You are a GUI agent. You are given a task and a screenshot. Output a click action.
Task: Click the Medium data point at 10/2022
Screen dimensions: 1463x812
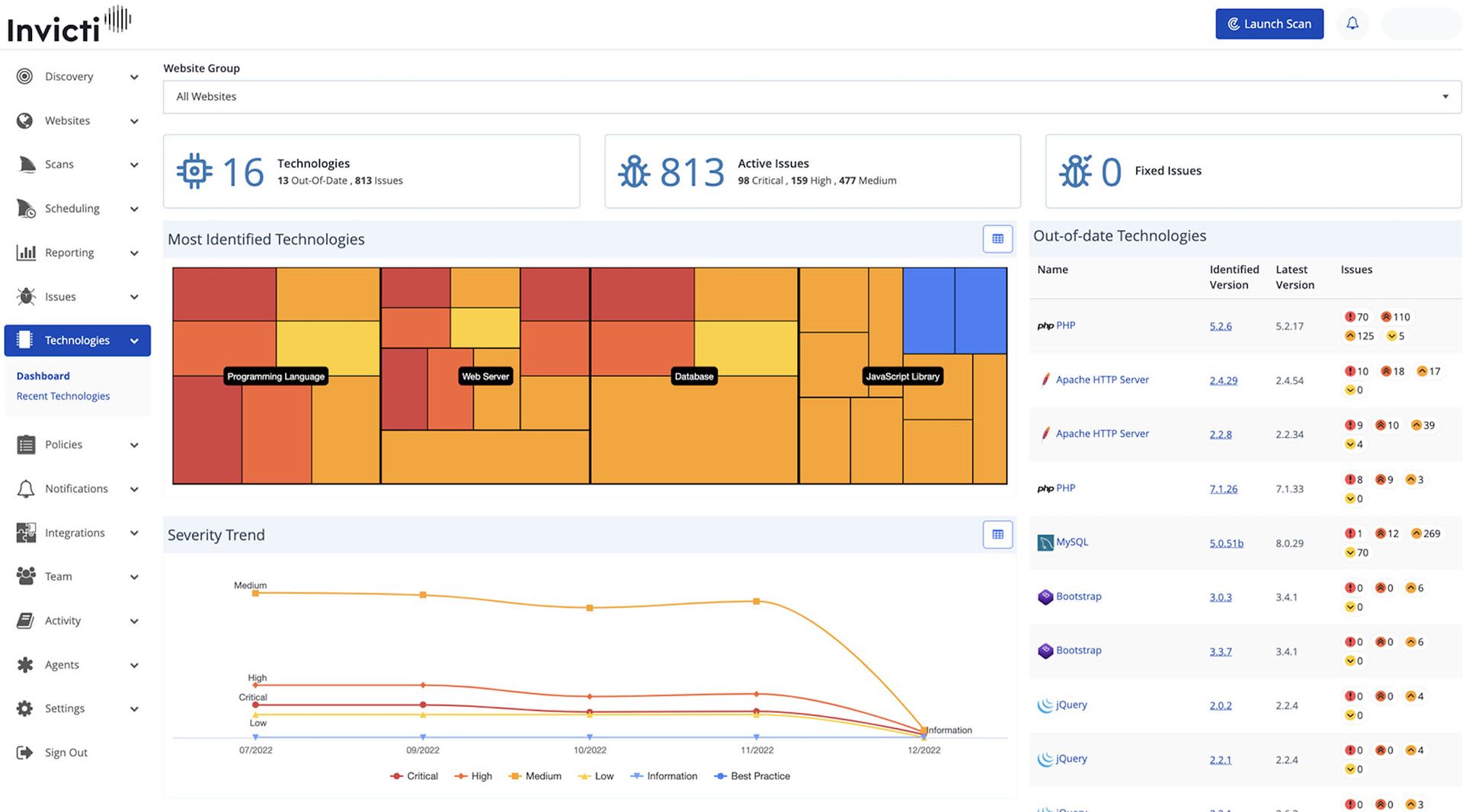tap(590, 608)
